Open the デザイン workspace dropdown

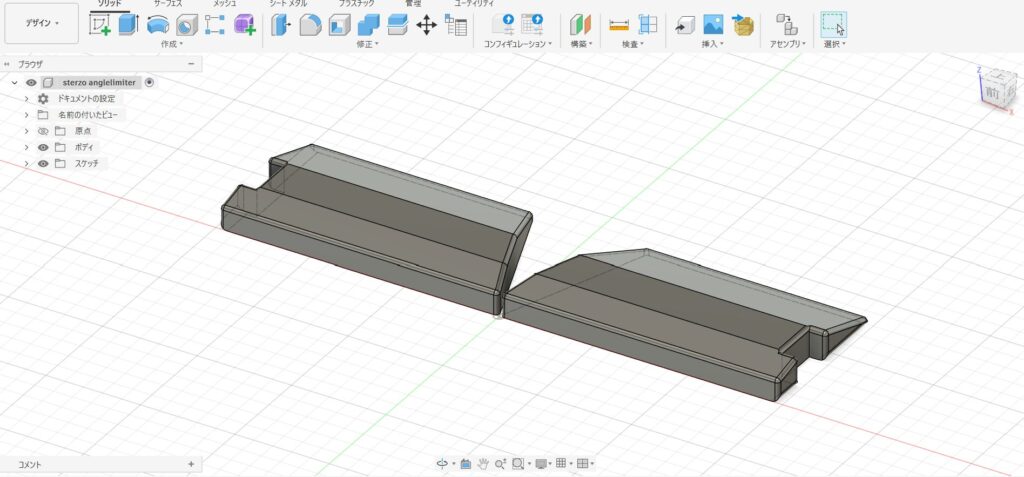click(x=41, y=23)
